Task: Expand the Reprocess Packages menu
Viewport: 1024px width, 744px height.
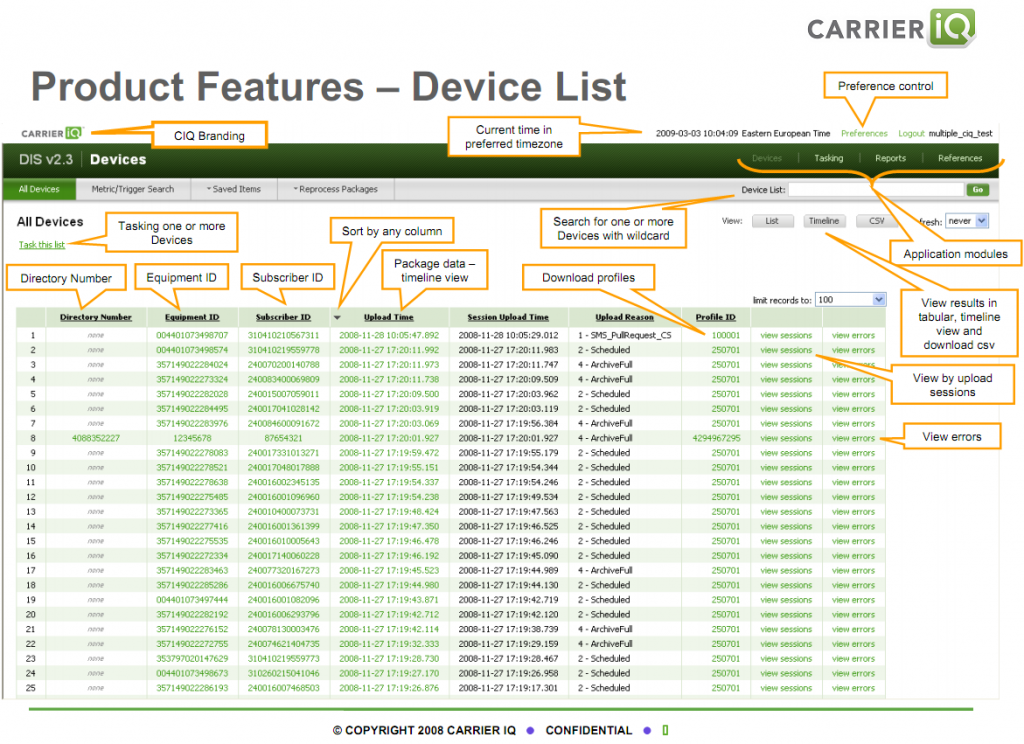Action: 335,189
